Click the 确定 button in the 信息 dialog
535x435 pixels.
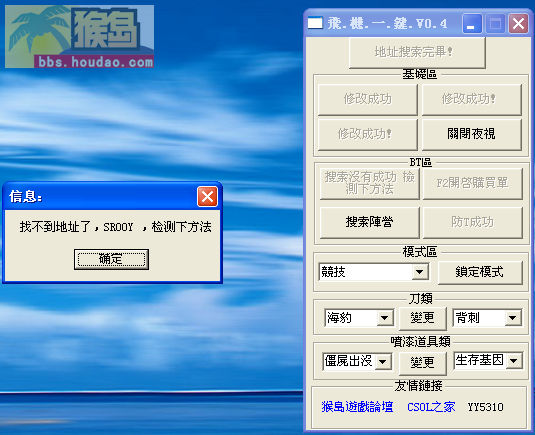click(x=111, y=259)
